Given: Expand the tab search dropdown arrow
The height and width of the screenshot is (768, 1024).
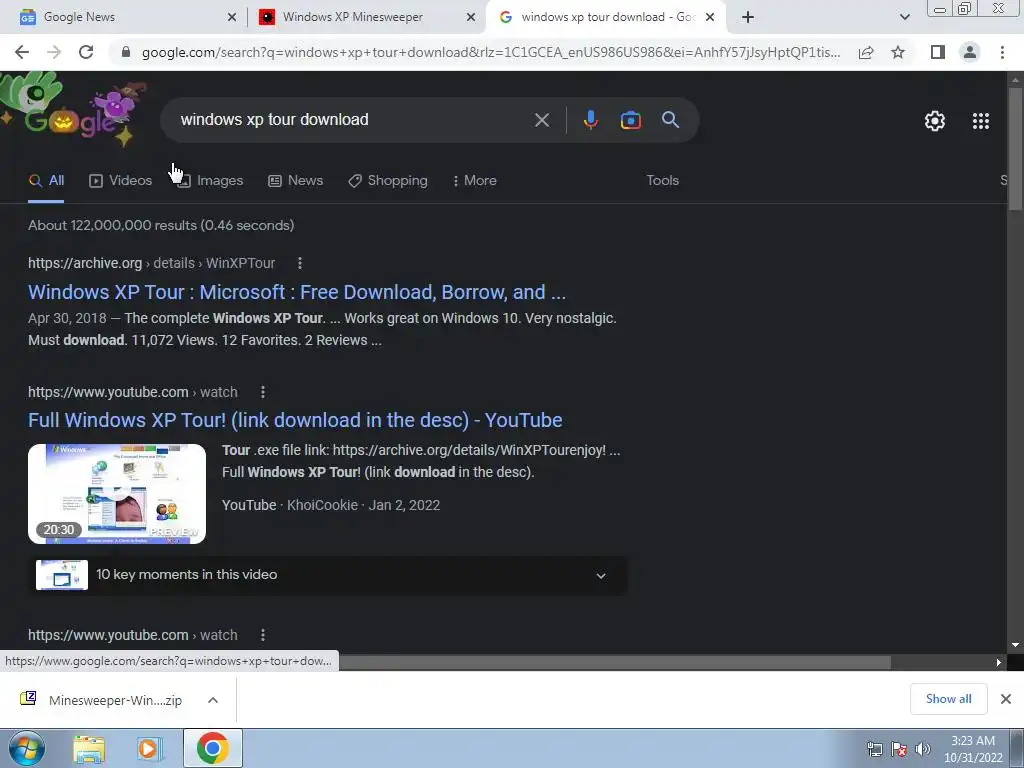Looking at the screenshot, I should click(x=904, y=18).
